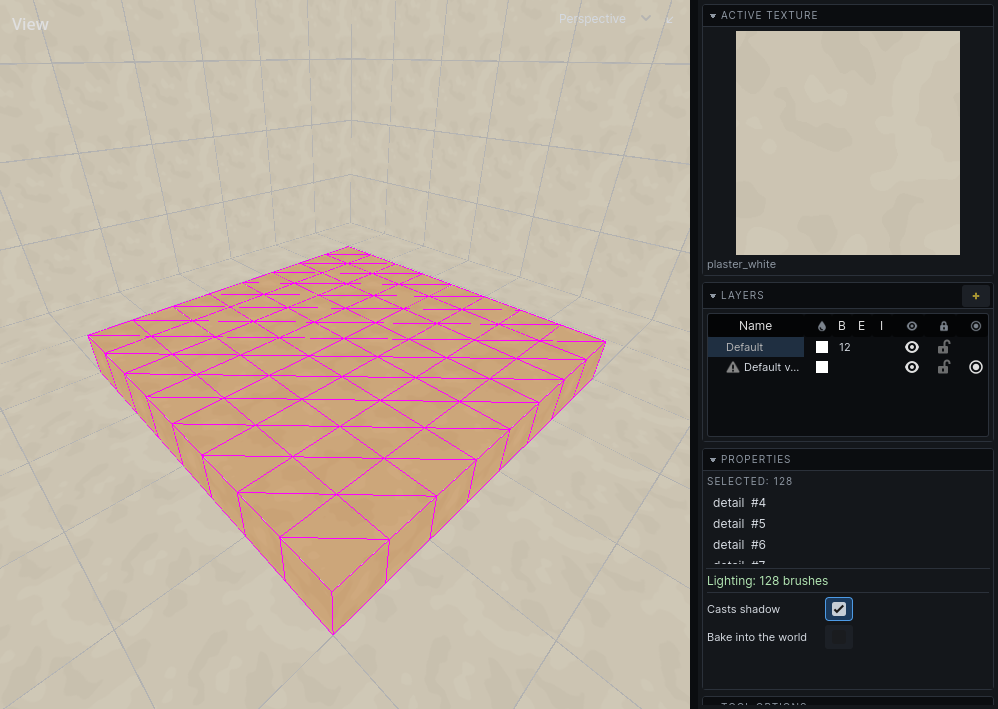Click the B column header in Layers
The image size is (998, 709).
841,326
